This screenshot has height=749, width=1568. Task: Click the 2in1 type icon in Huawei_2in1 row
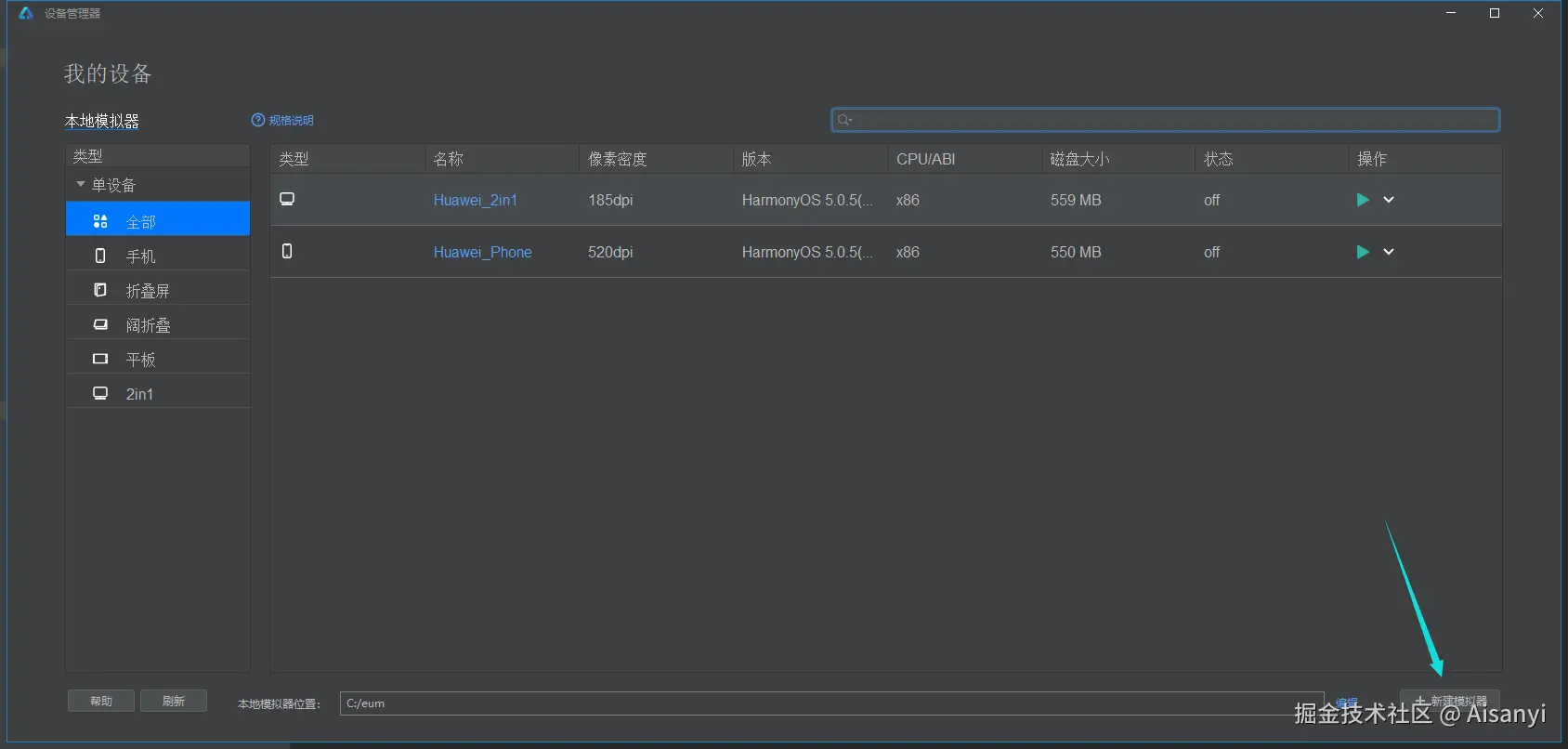tap(288, 199)
